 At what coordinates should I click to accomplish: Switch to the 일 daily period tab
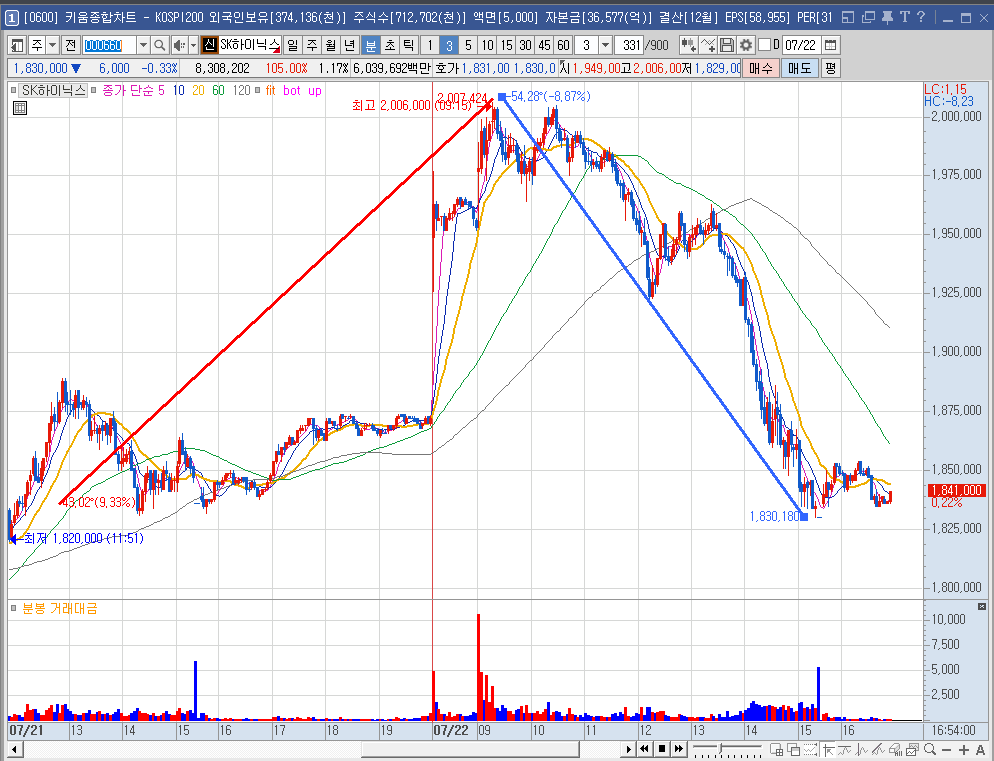(292, 45)
